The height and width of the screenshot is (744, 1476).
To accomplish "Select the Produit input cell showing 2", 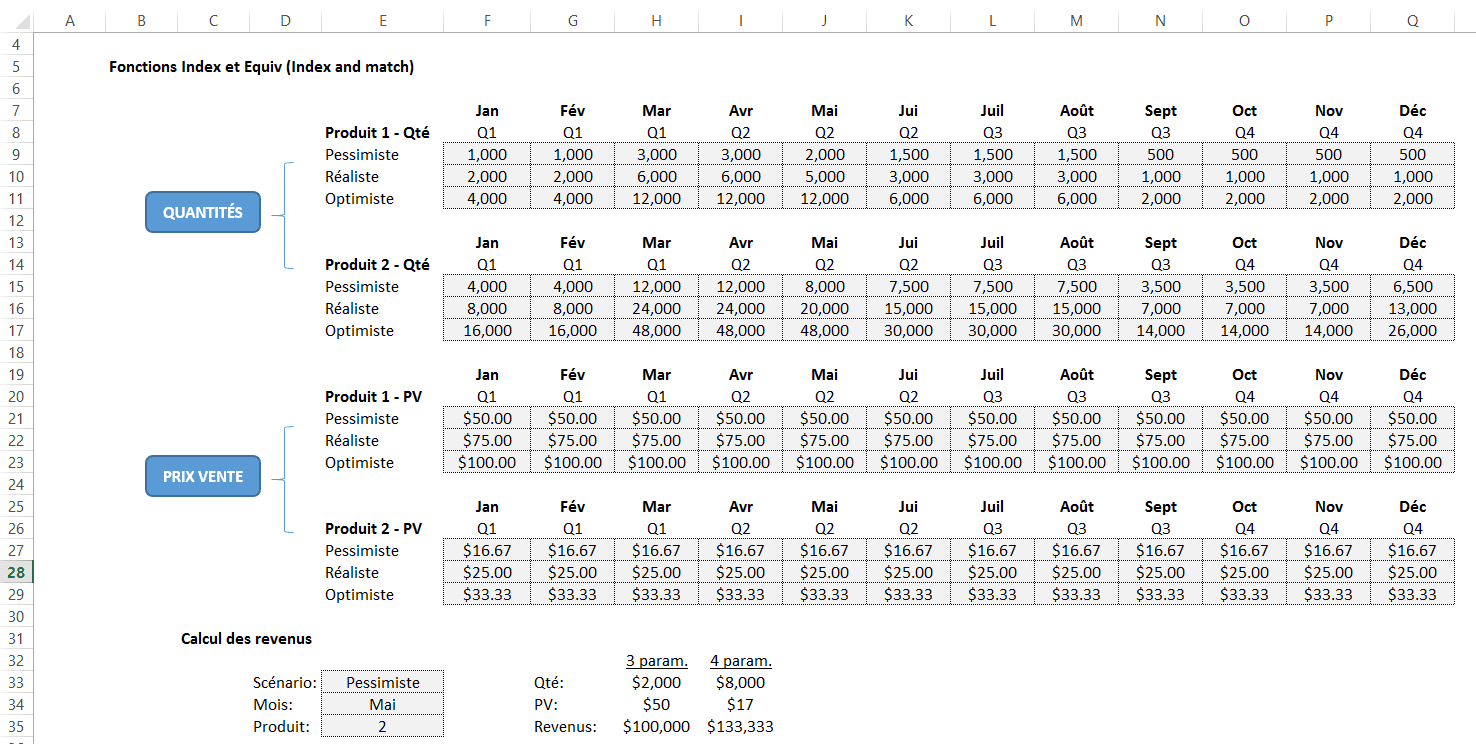I will [382, 726].
